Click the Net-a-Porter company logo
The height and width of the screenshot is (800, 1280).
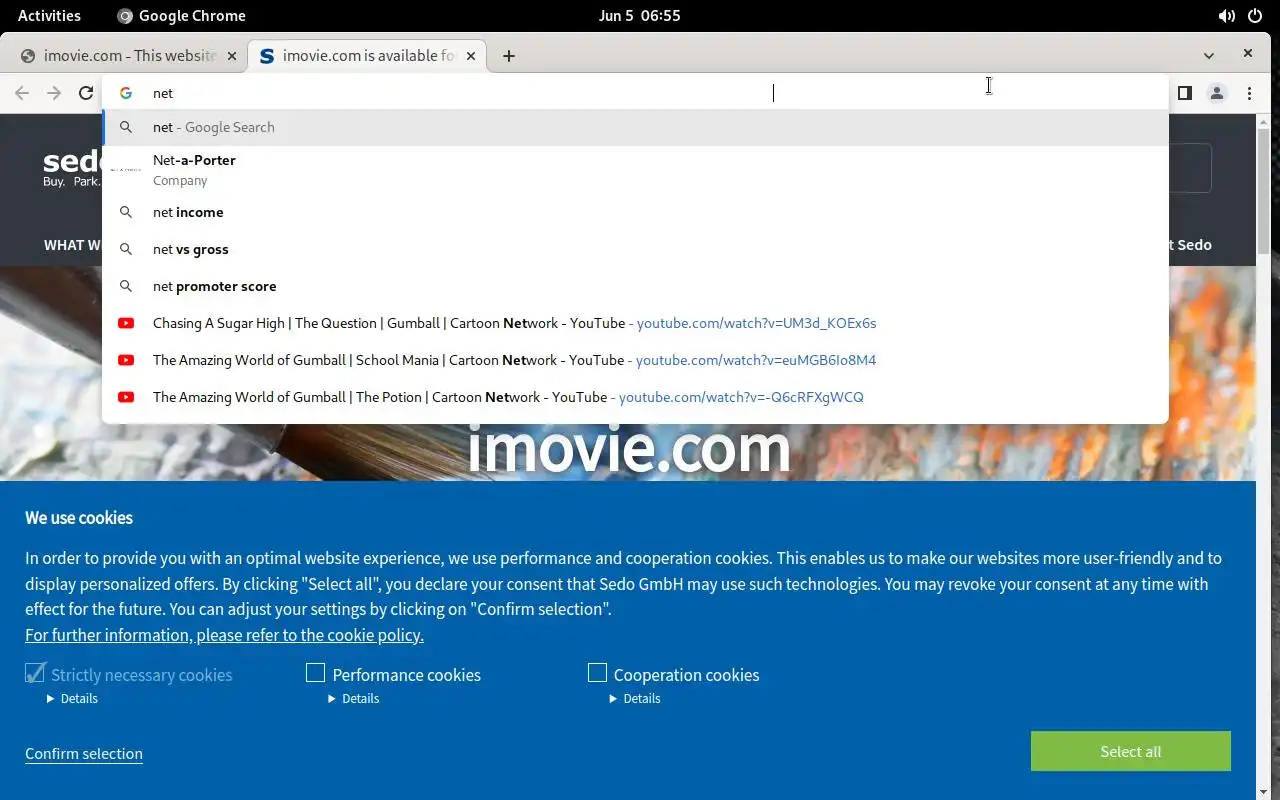pos(126,169)
